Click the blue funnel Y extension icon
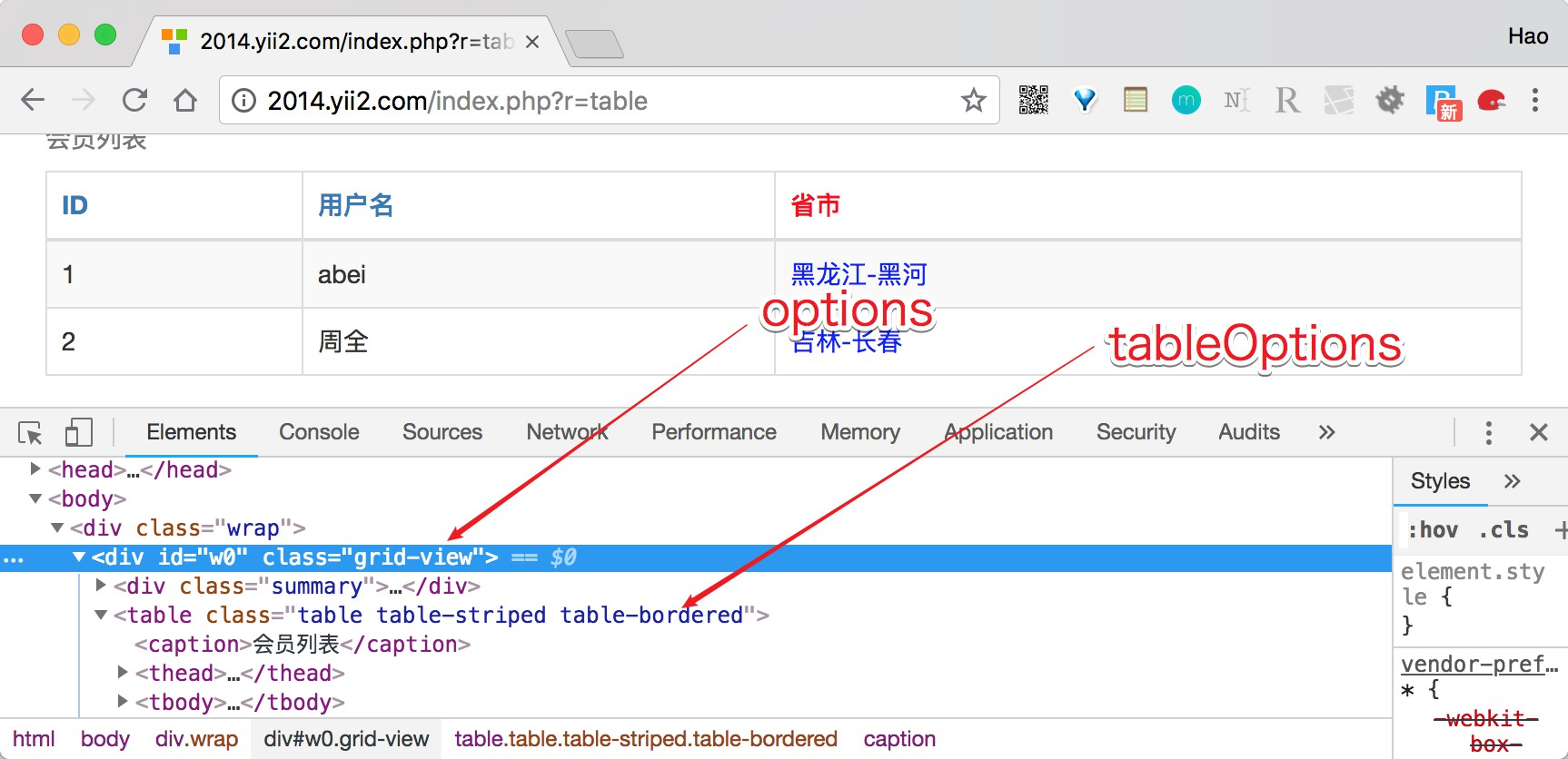Screen dimensions: 1568x759 click(x=1085, y=100)
